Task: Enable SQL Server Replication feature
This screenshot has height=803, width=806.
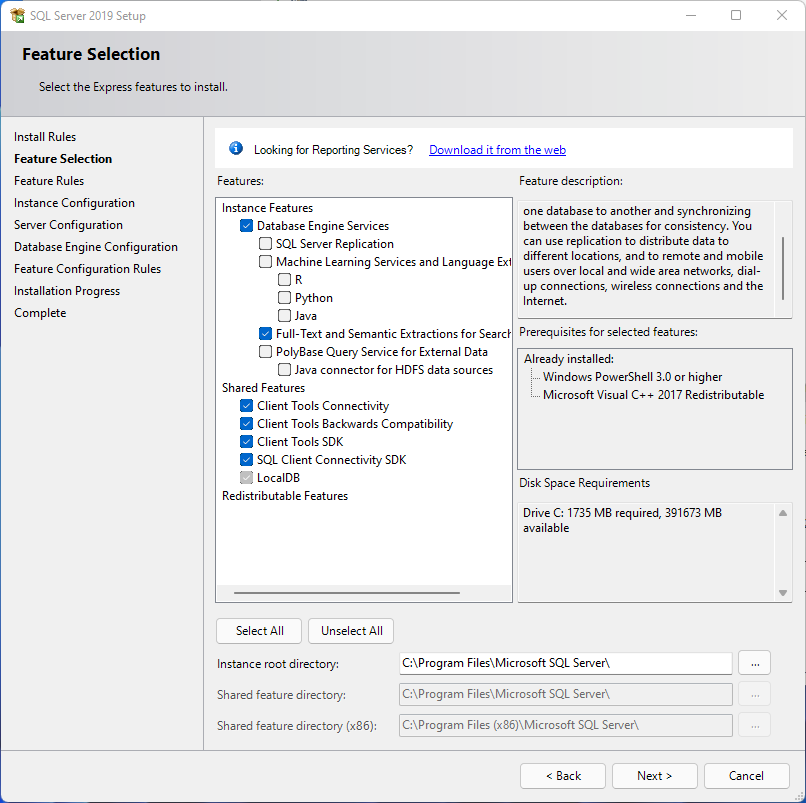Action: 265,244
